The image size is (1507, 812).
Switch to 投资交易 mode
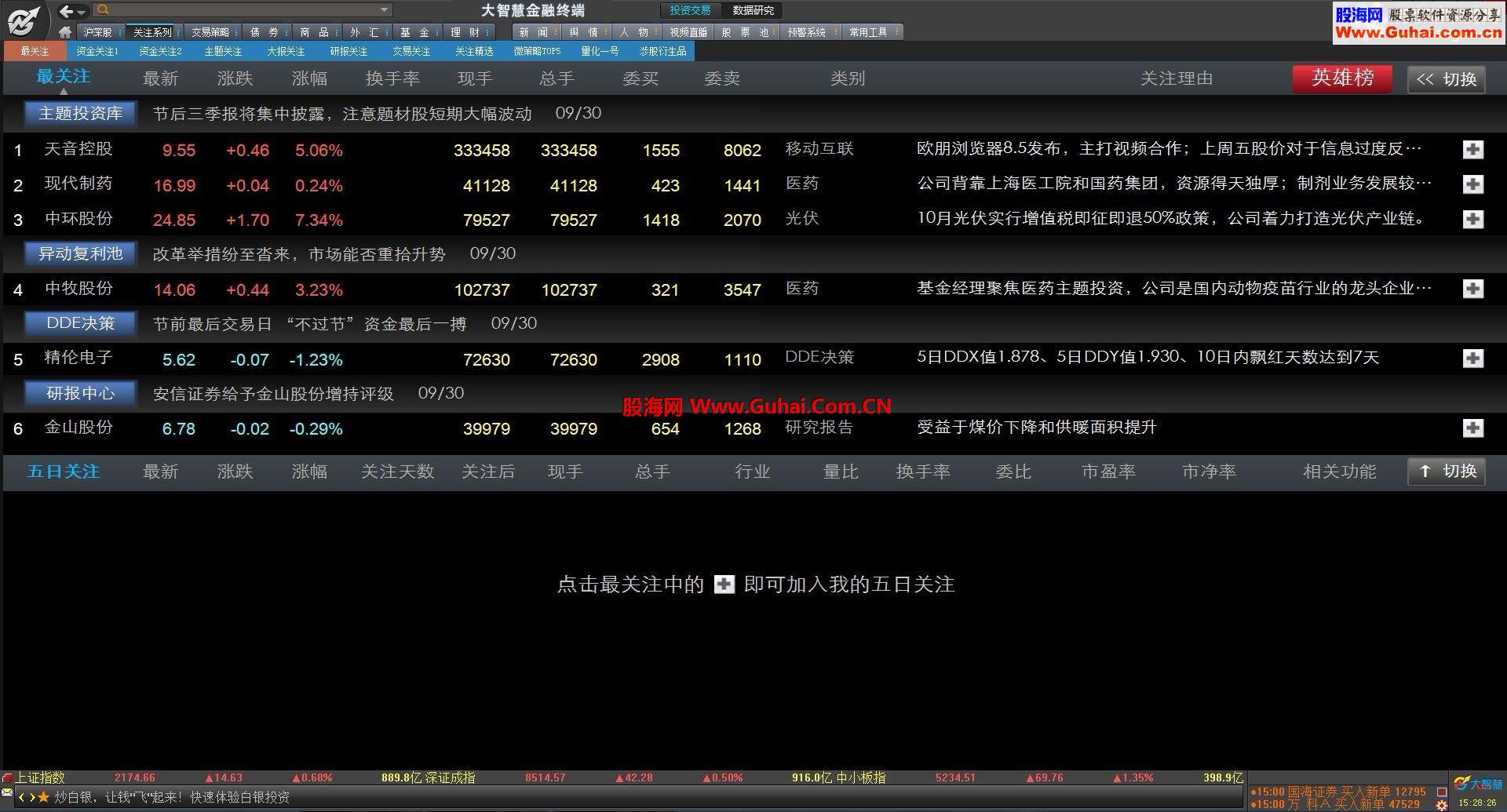point(690,10)
